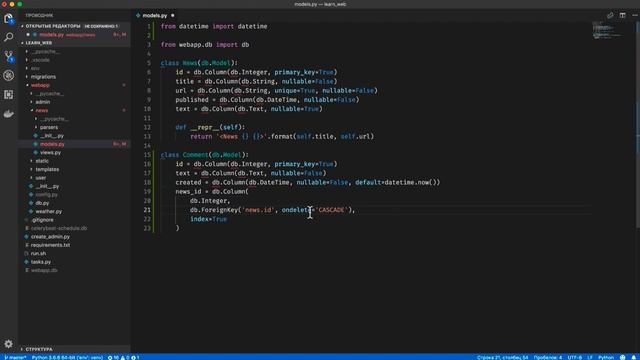This screenshot has height=360, width=640.
Task: Click the spaces indentation setting in status bar
Action: click(548, 357)
